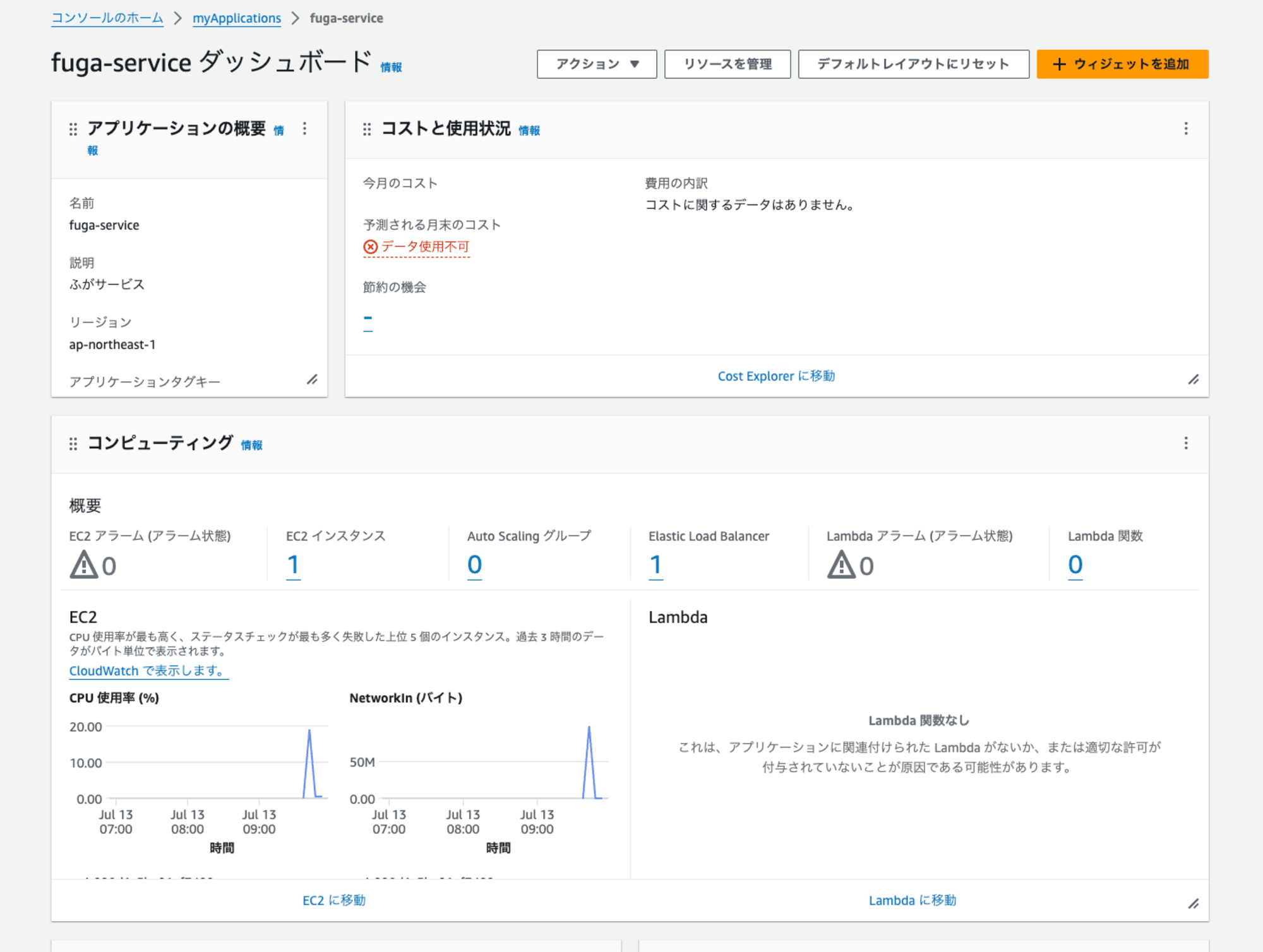Click アプリケーションタグキー label

(x=145, y=382)
